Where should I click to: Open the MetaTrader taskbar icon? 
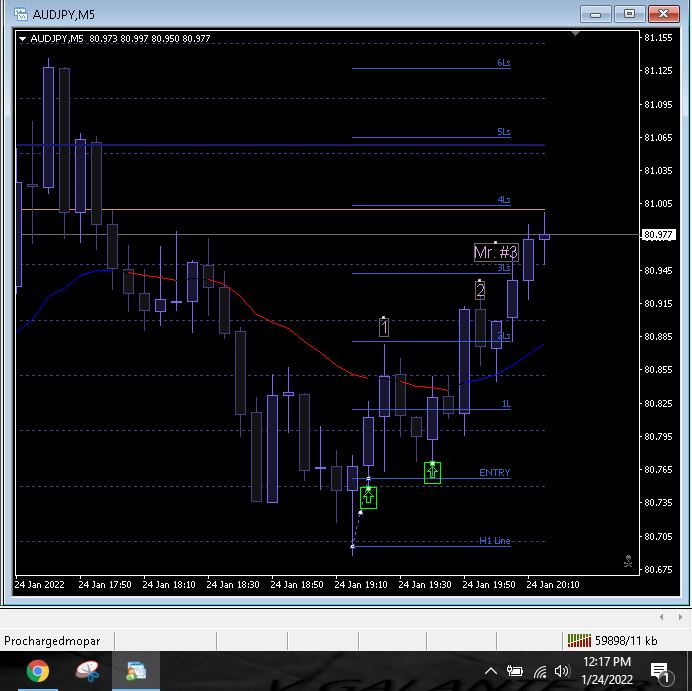point(136,671)
